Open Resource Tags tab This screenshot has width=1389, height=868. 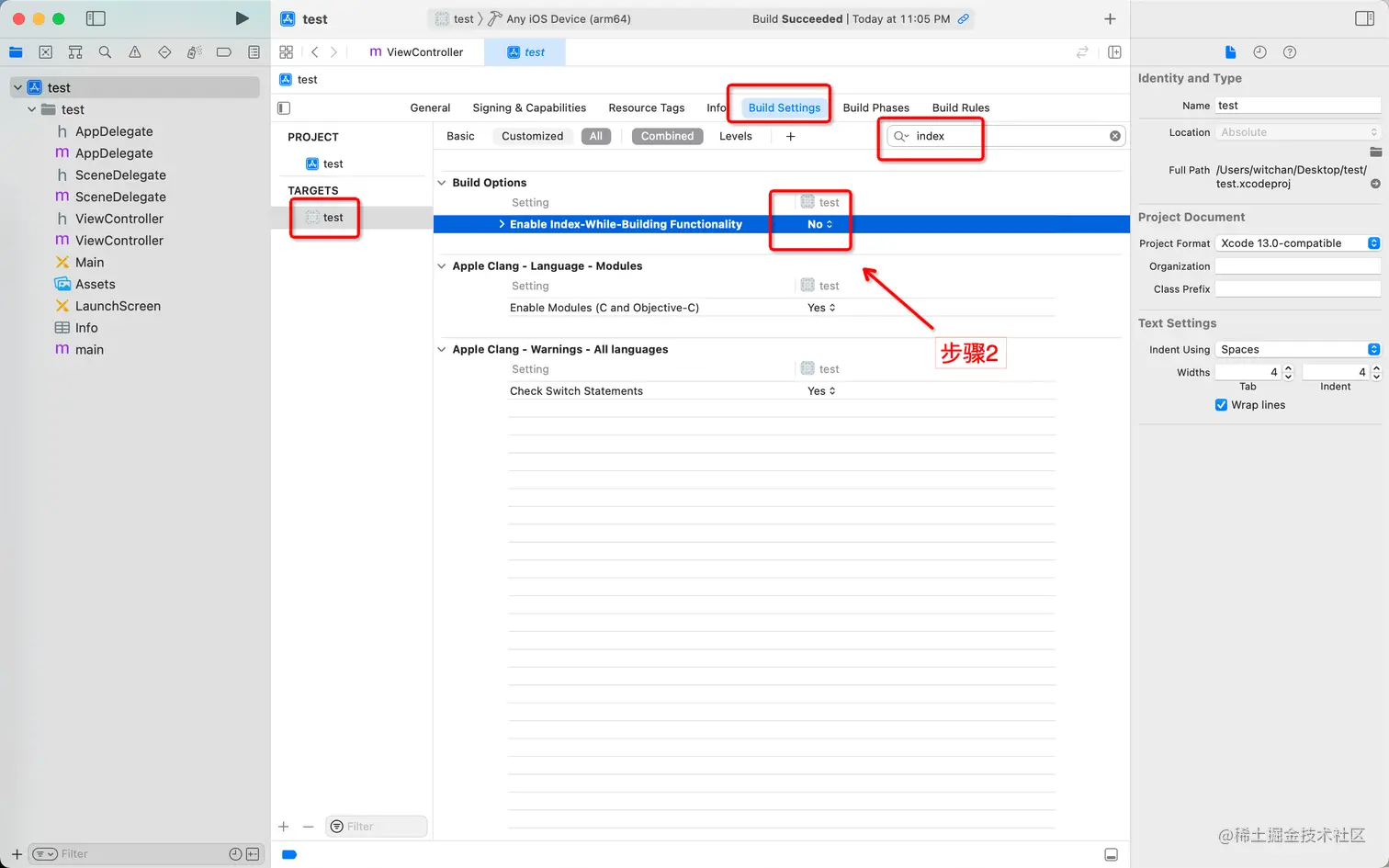click(x=647, y=107)
